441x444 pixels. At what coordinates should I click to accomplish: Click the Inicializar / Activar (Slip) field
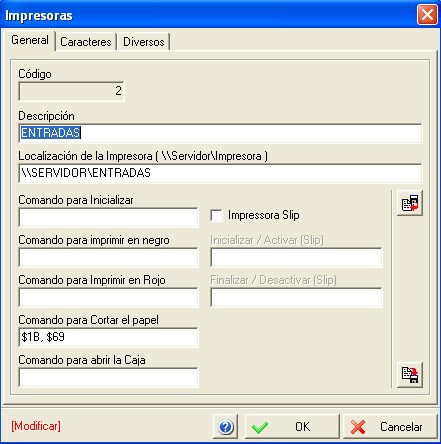pos(296,257)
